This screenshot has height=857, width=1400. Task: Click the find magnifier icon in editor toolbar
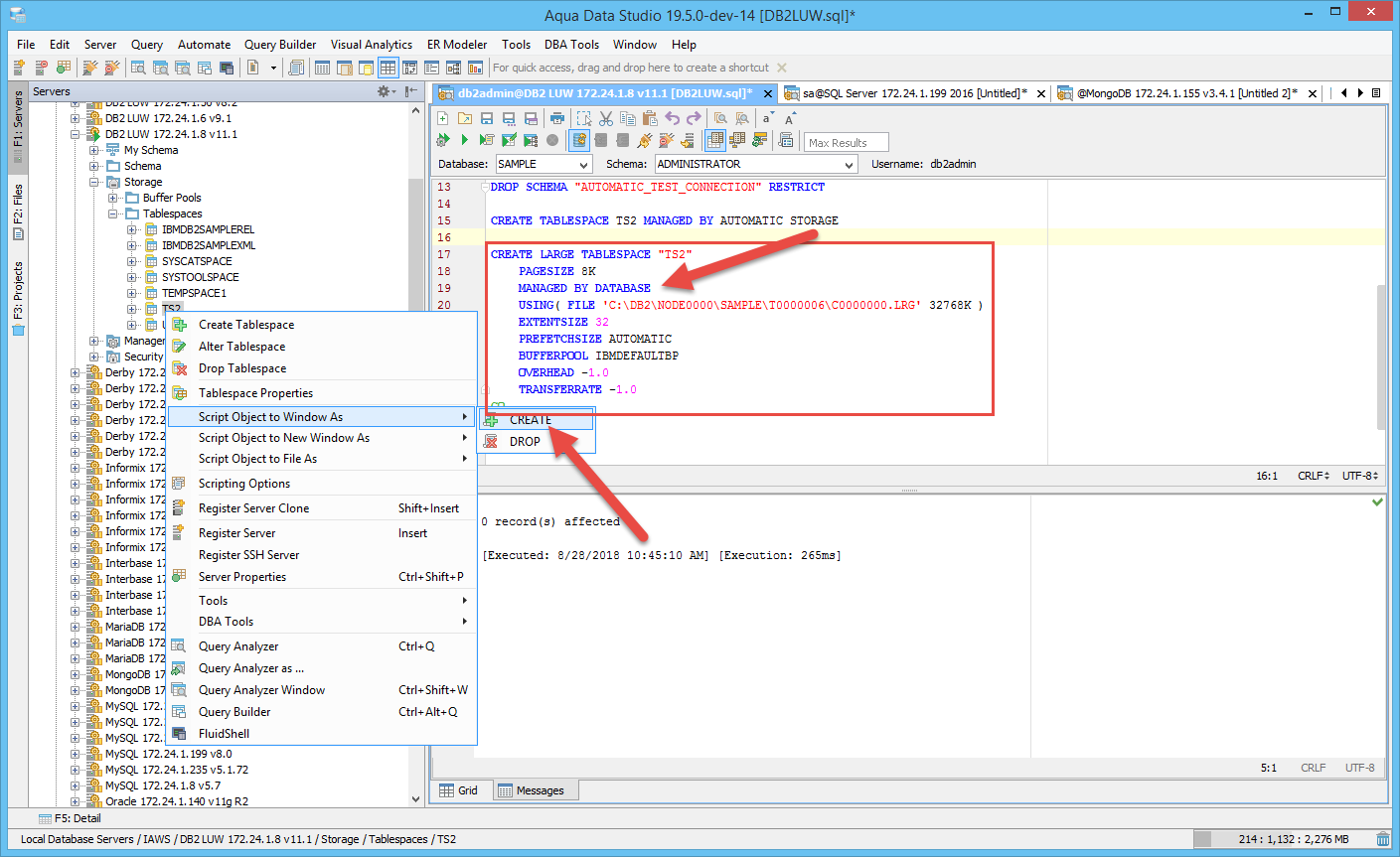click(720, 119)
